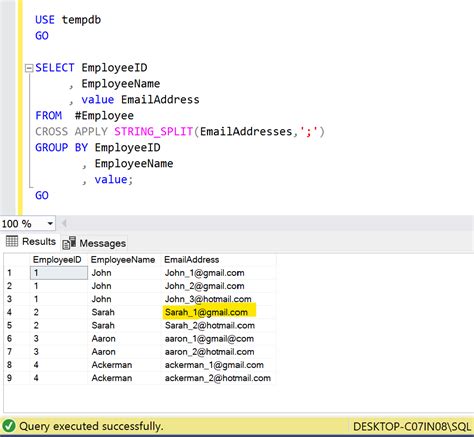
Task: Select the EmployeeName column header
Action: tap(124, 260)
